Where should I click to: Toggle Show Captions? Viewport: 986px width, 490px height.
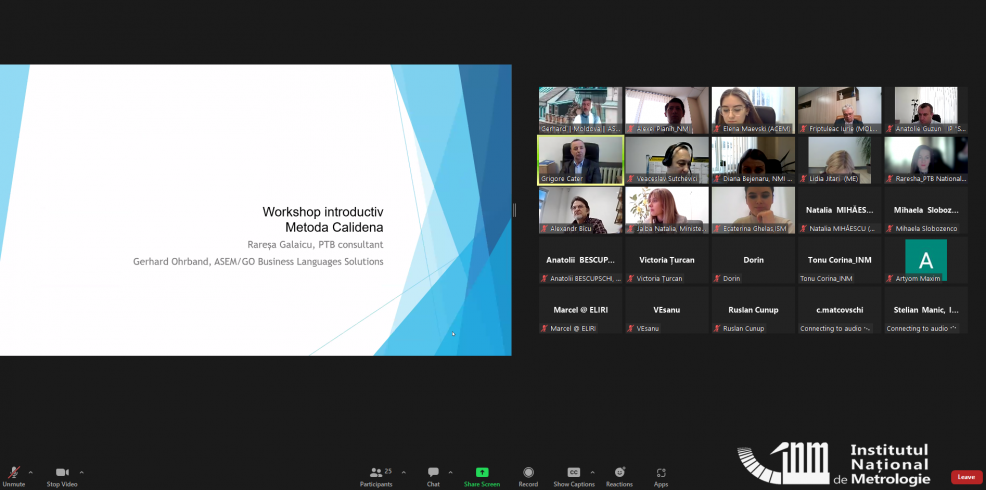point(574,472)
